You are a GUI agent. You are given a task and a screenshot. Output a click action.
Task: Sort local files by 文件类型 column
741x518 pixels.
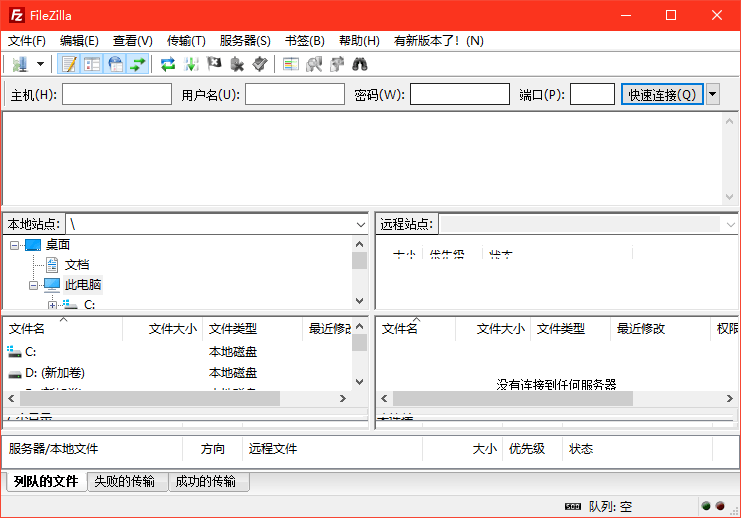point(252,328)
